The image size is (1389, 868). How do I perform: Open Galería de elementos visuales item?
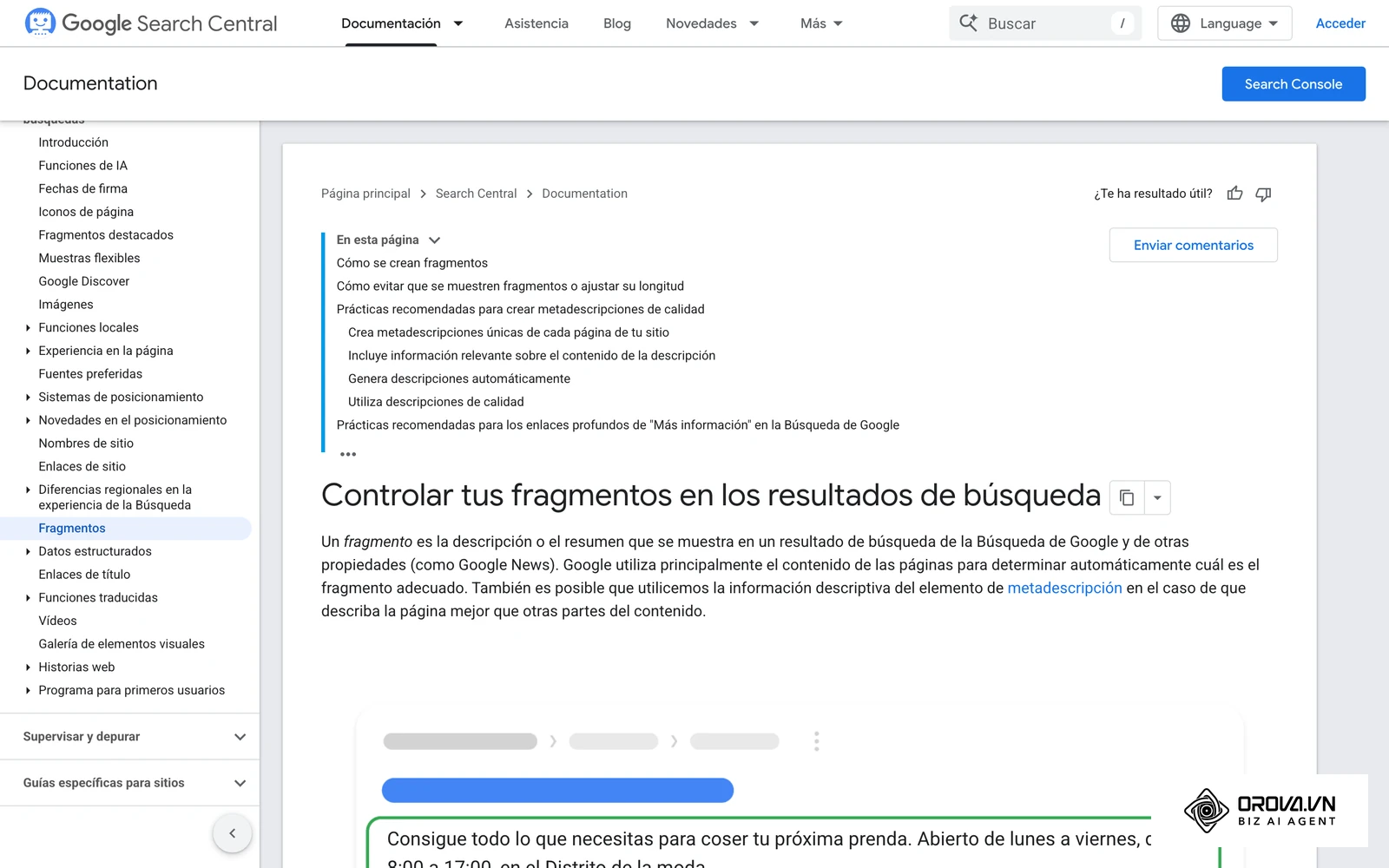(x=122, y=644)
